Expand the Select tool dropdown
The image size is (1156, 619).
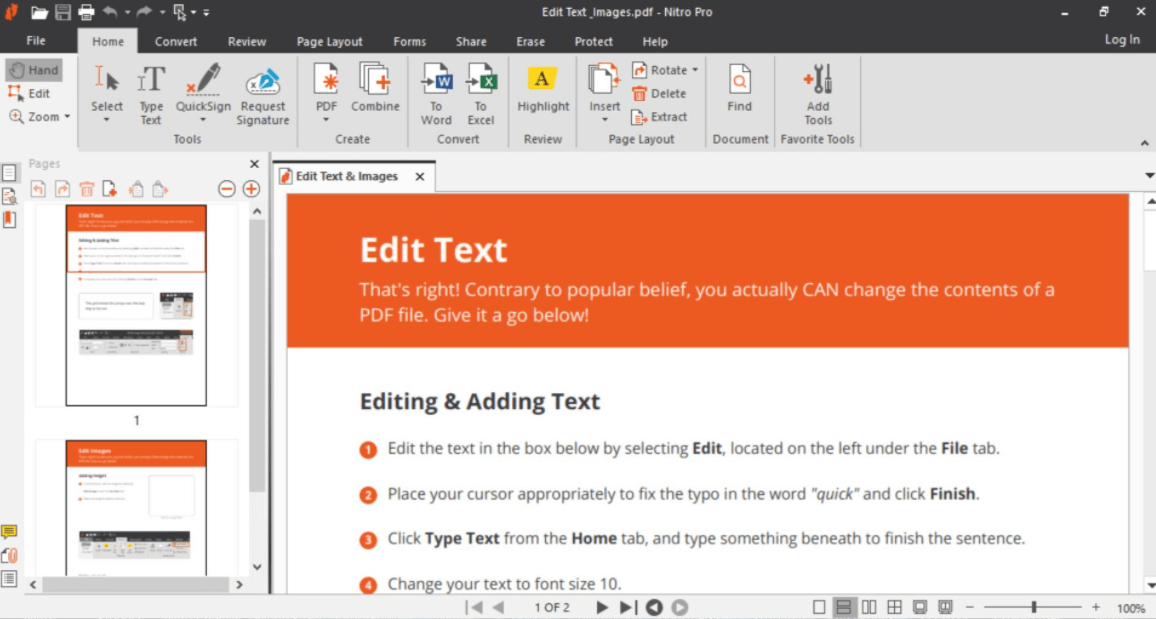tap(106, 120)
